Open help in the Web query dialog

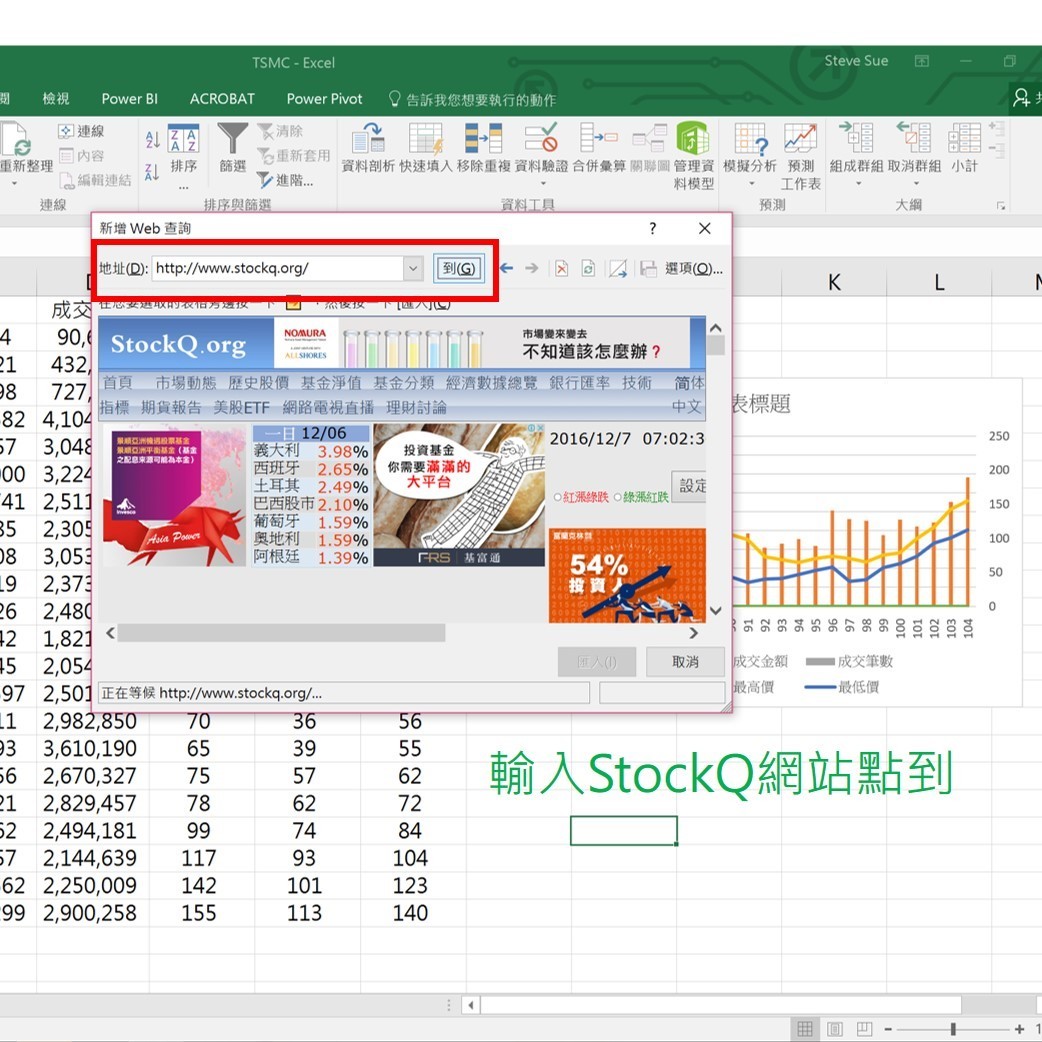(x=653, y=229)
